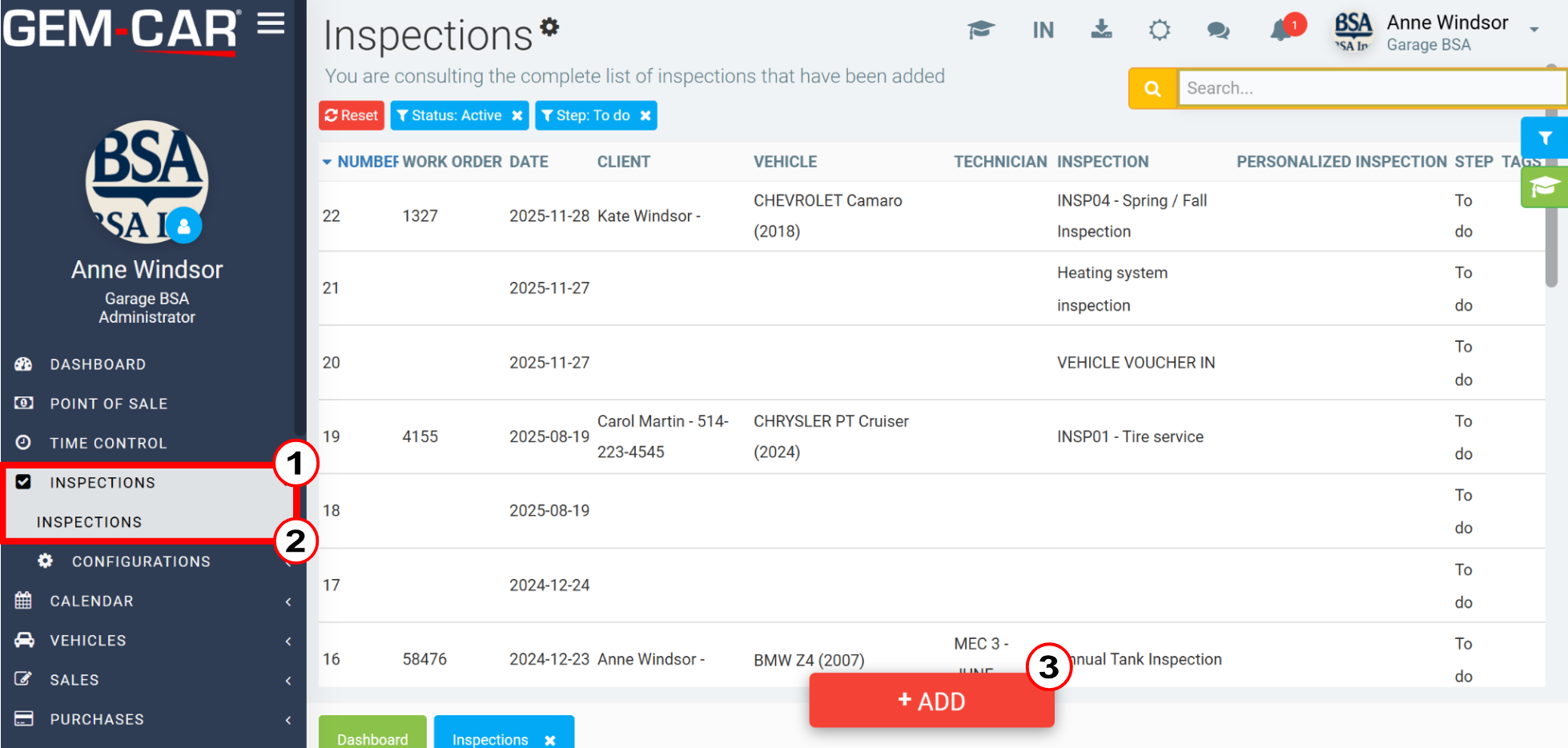Click the Vehicles car icon in sidebar
The height and width of the screenshot is (748, 1568).
pos(25,639)
